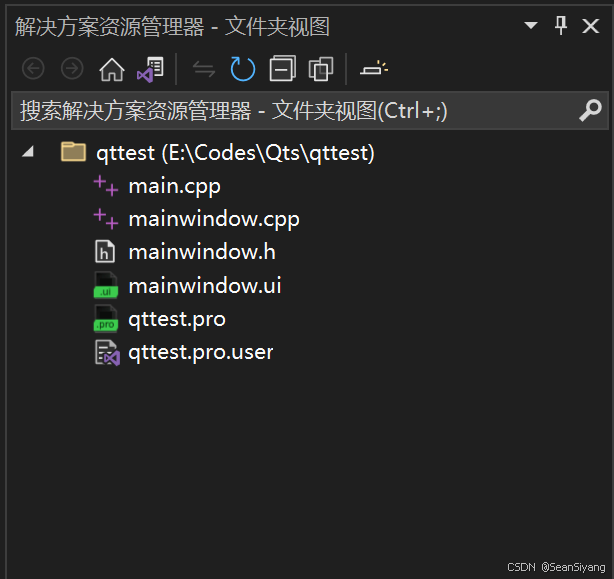This screenshot has height=579, width=614.
Task: Select qttest (E:\Codes\Qts\qttest) root folder
Action: point(235,152)
